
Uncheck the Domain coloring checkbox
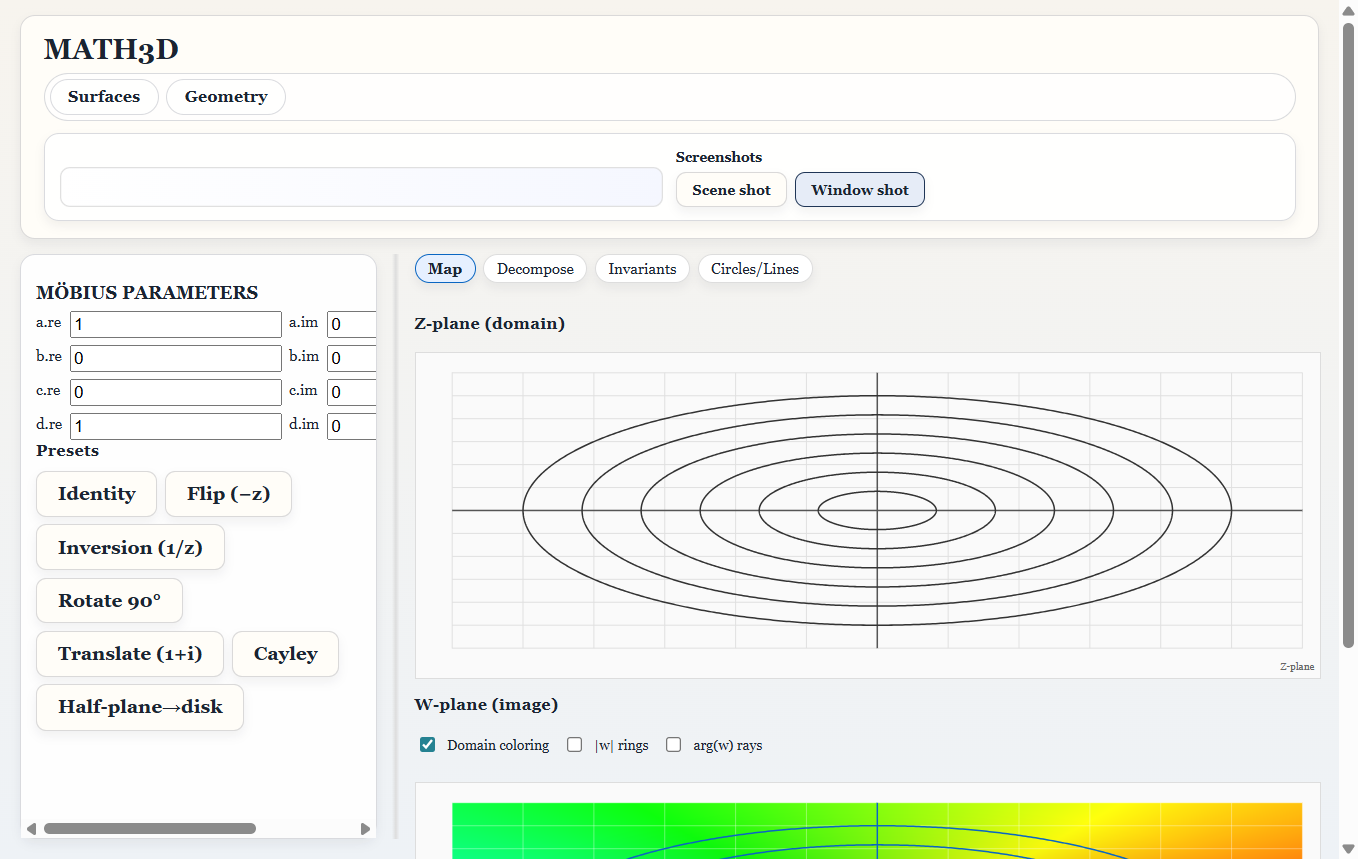[x=428, y=745]
